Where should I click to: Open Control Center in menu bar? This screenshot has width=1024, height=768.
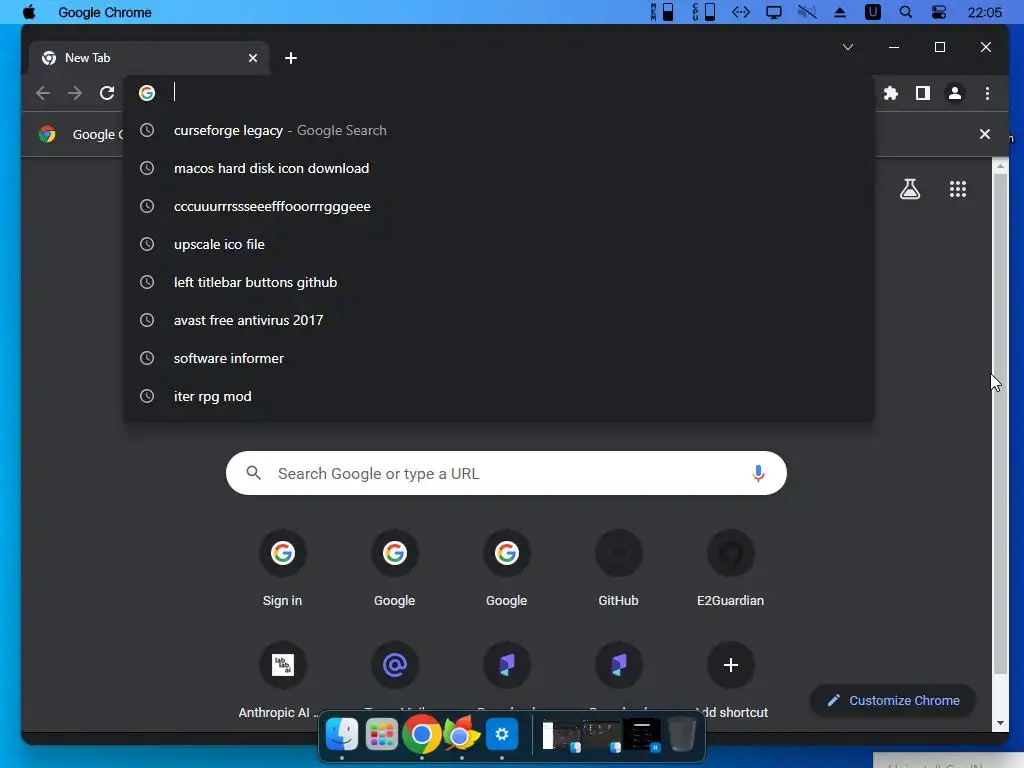click(x=939, y=12)
